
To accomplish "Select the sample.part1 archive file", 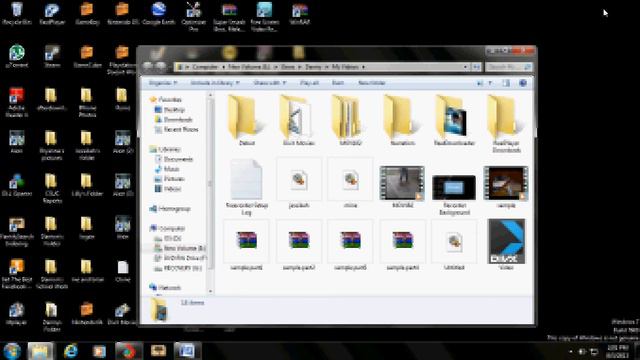I will (247, 245).
